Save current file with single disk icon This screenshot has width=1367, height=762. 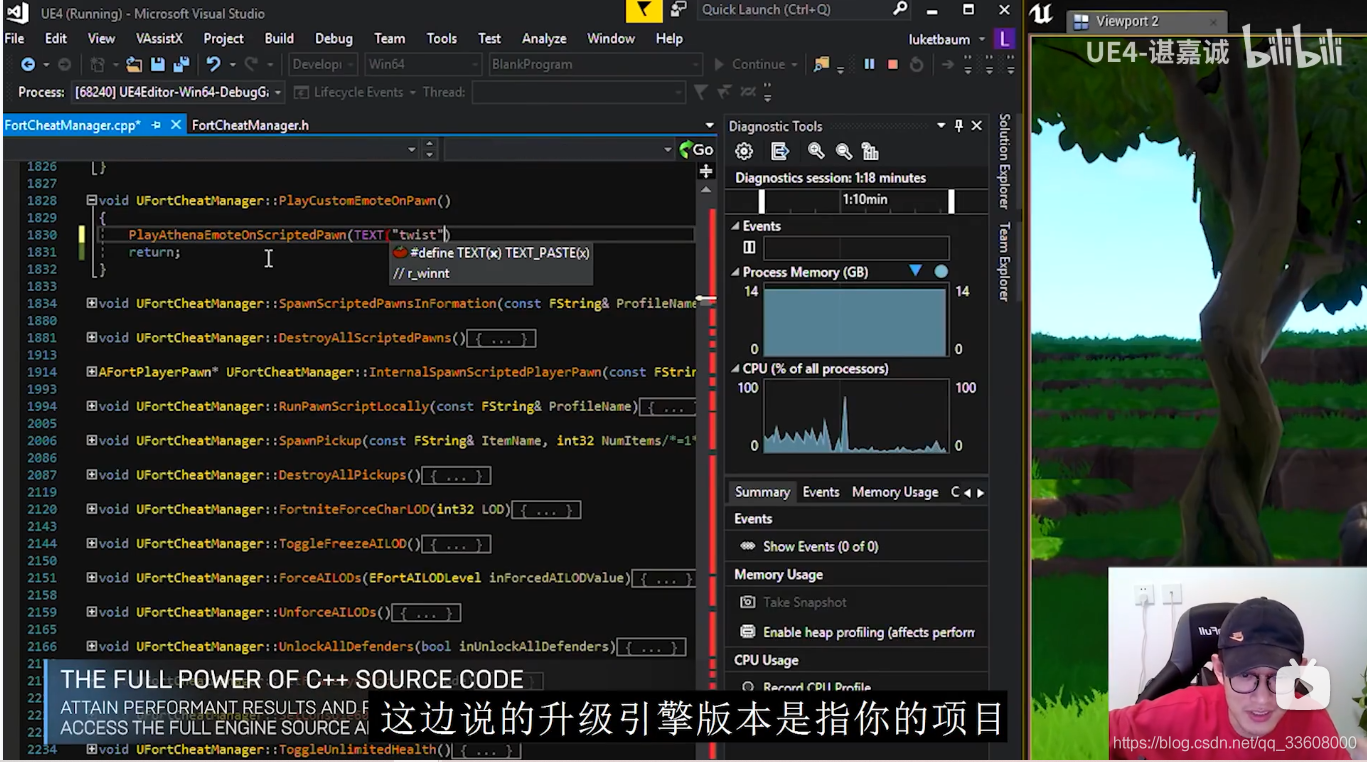coord(158,64)
